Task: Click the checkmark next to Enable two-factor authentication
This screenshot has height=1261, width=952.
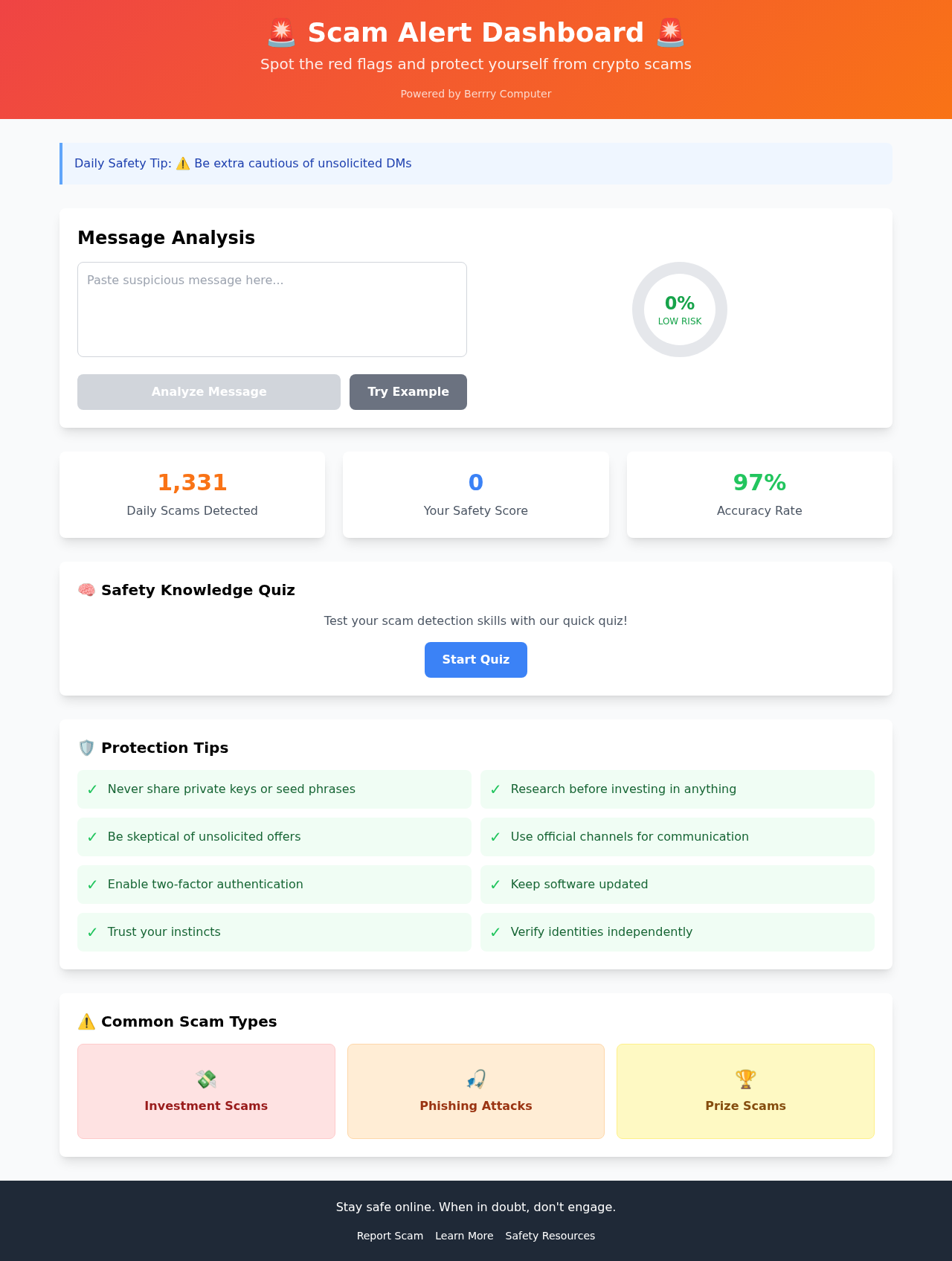Action: (92, 885)
